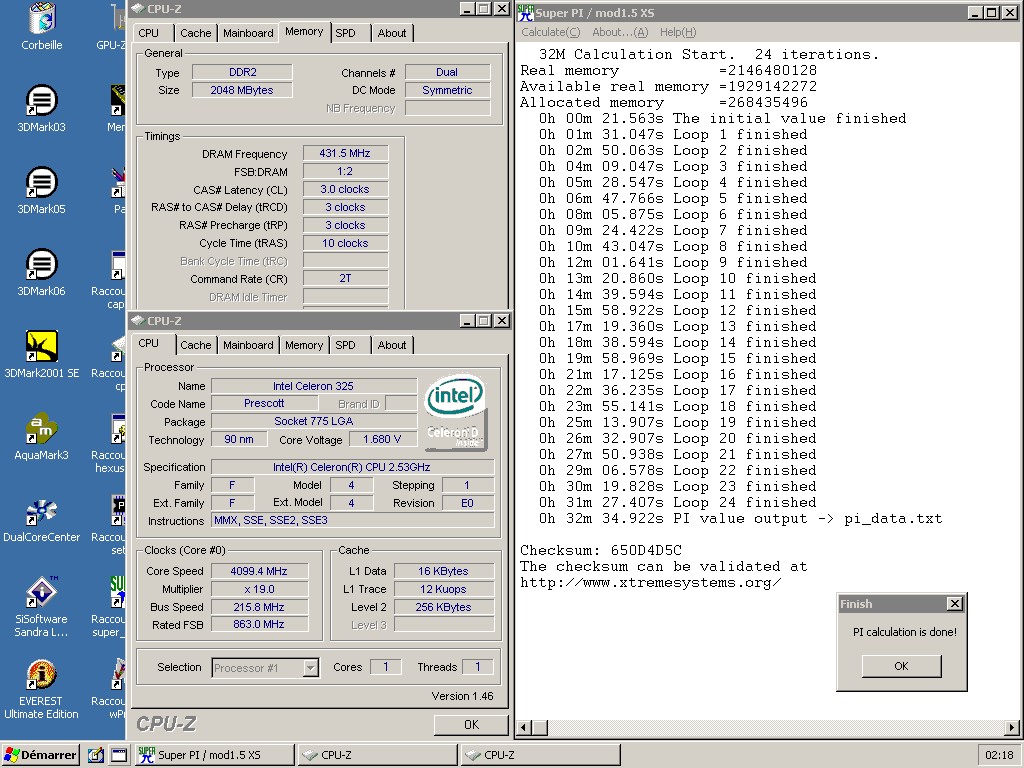Click the taskbar clock showing 02:18

[999, 755]
